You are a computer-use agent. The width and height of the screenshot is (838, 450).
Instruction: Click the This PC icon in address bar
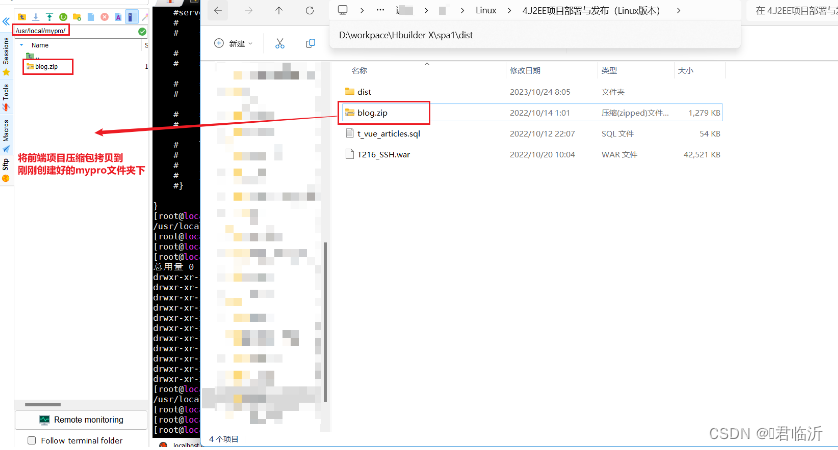coord(343,10)
